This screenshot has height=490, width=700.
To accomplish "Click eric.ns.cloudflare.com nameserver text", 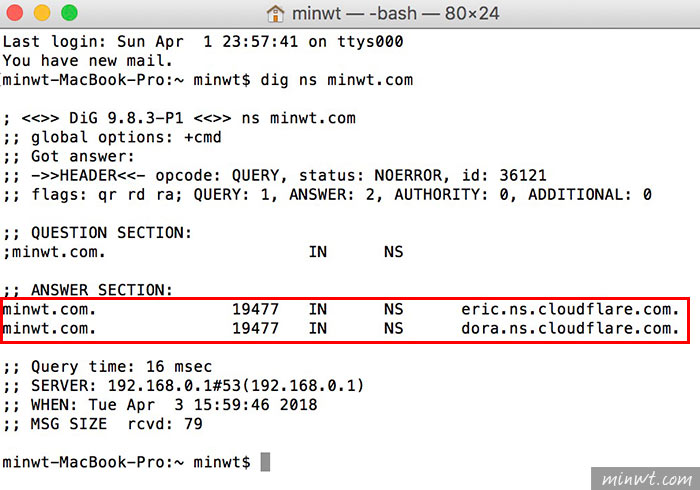I will tap(570, 309).
